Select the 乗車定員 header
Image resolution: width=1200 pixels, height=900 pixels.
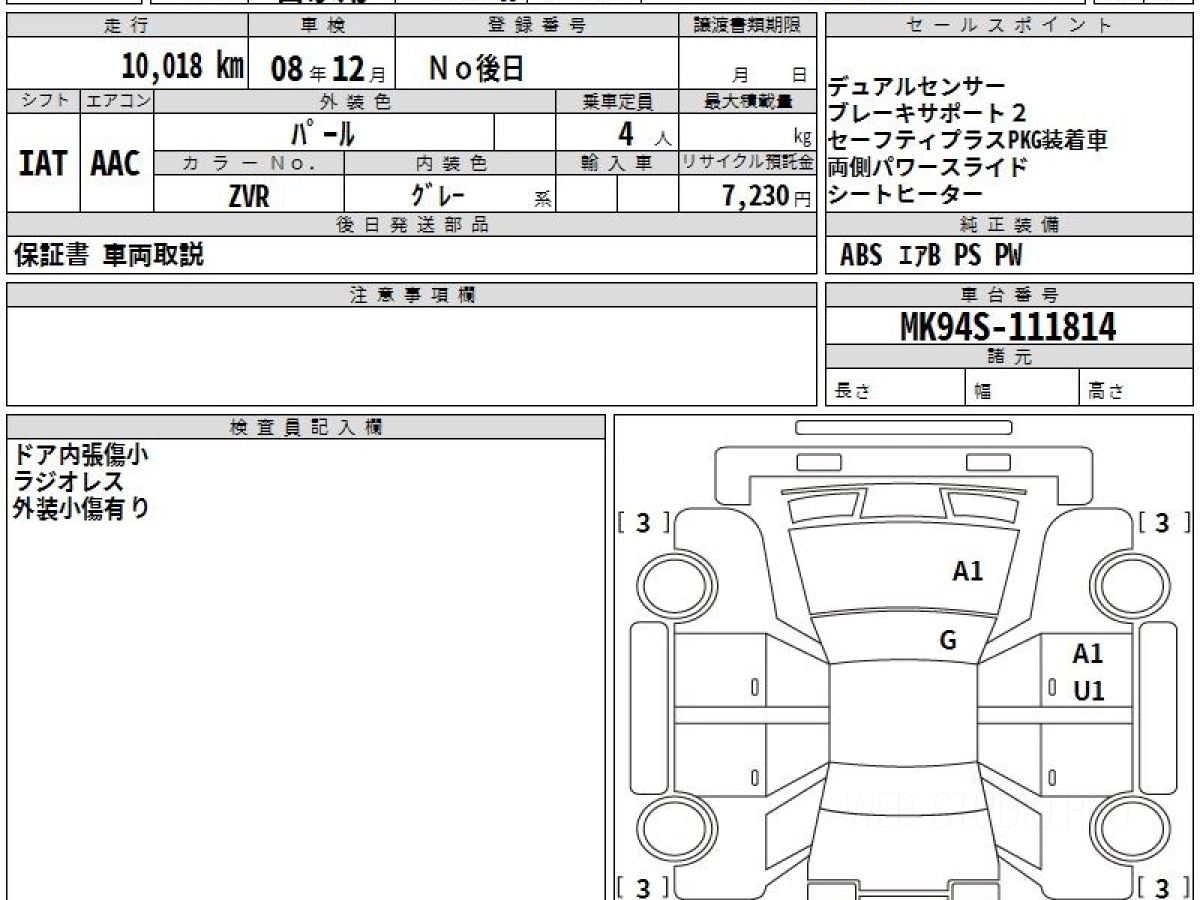coord(617,101)
